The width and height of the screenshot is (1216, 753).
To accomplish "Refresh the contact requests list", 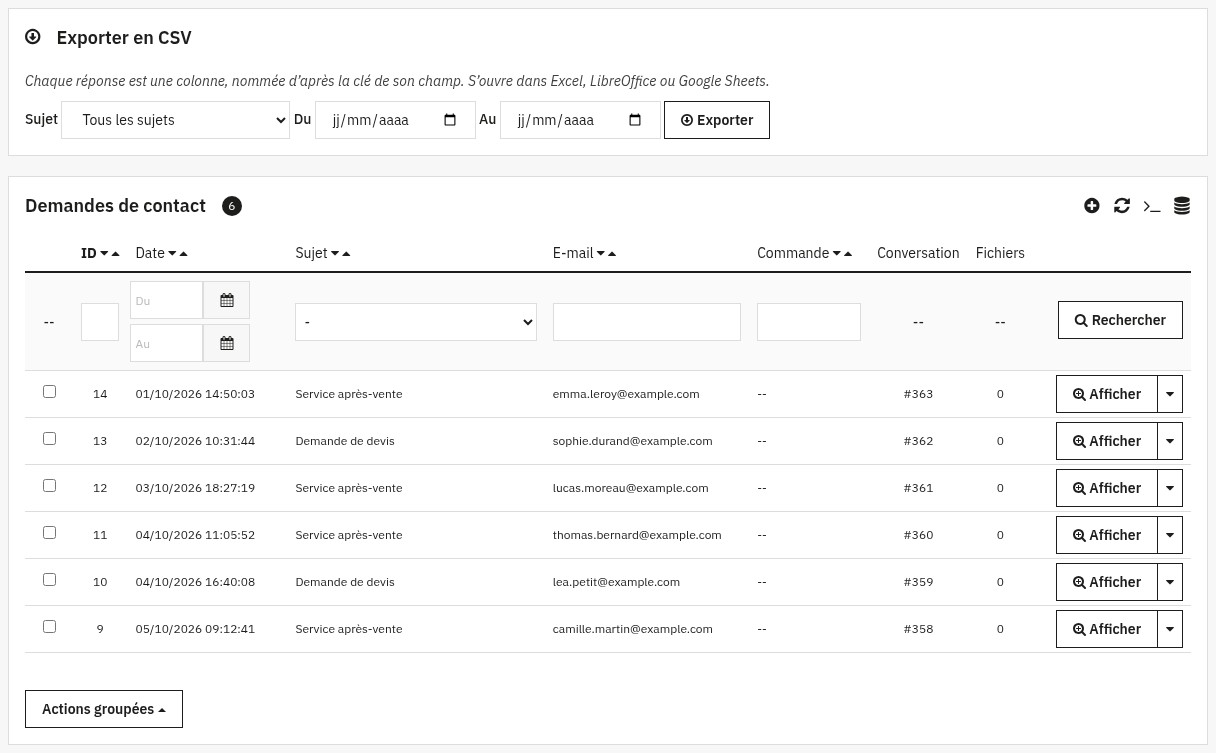I will pyautogui.click(x=1122, y=205).
